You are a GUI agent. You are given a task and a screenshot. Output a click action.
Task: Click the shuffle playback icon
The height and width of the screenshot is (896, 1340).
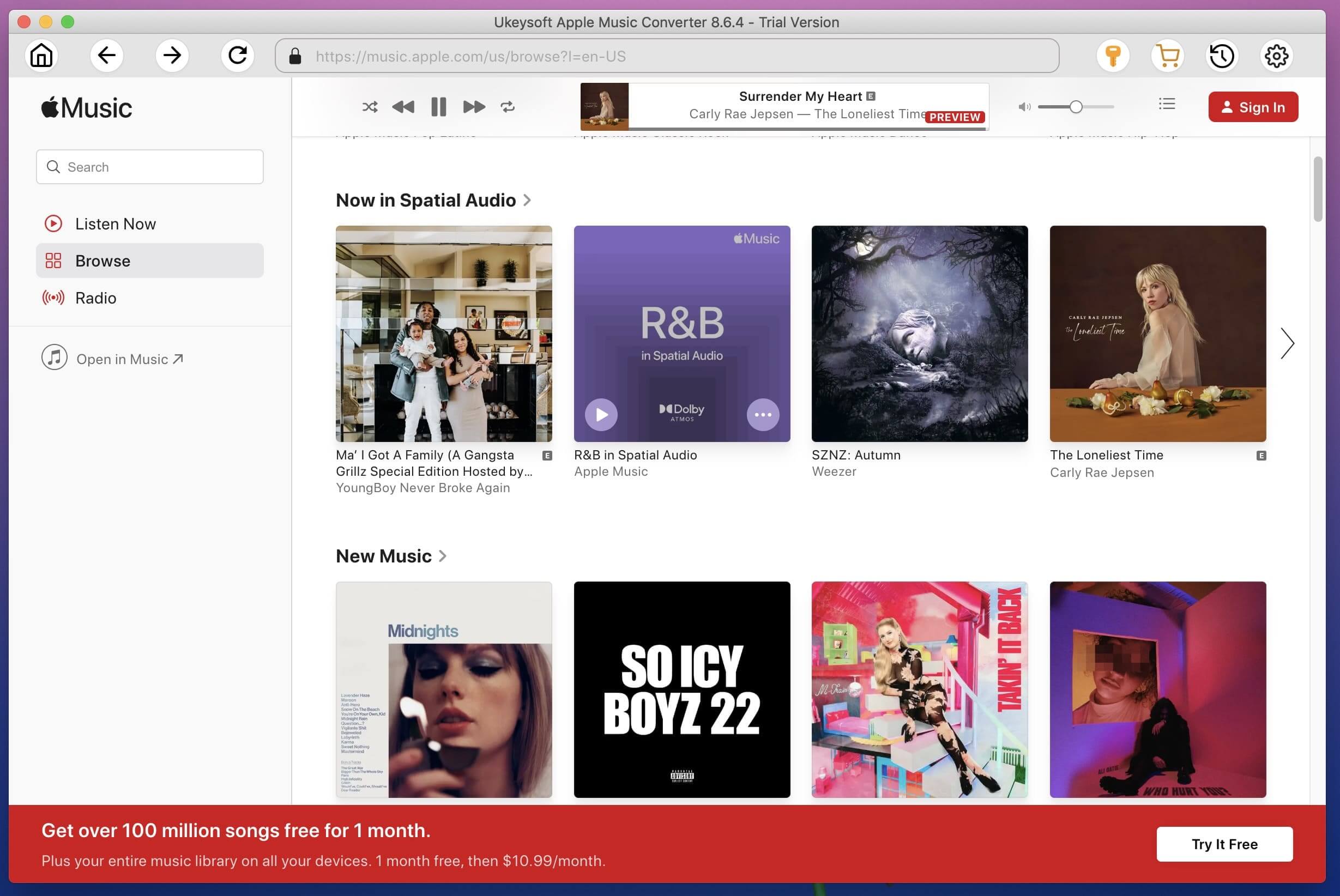(369, 106)
